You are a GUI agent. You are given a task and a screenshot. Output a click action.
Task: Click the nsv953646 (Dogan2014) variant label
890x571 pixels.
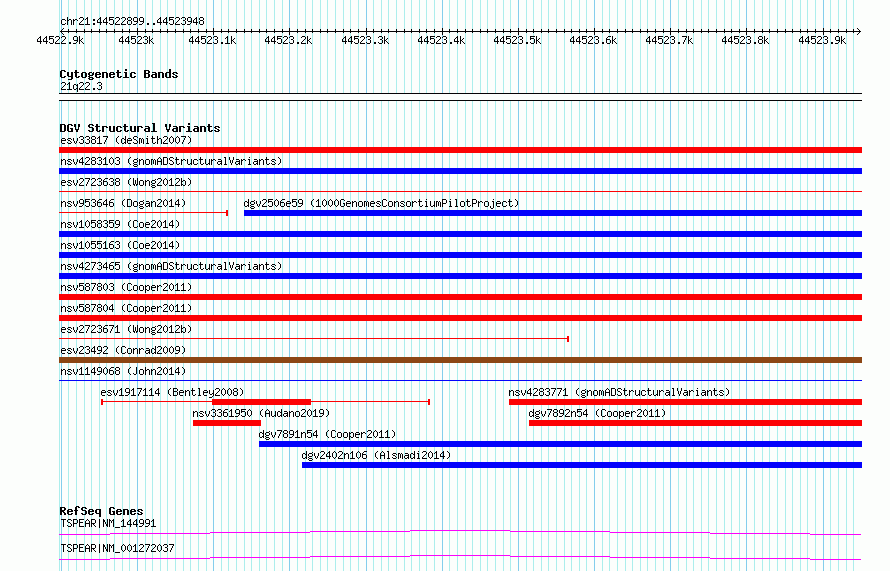[x=123, y=203]
